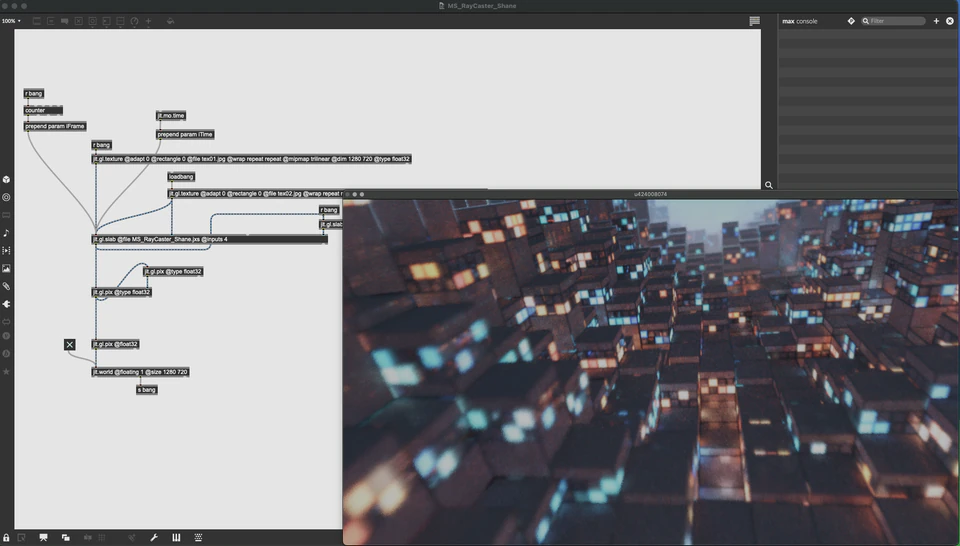Image resolution: width=960 pixels, height=546 pixels.
Task: Open the zoom level 100% dropdown
Action: pos(10,21)
